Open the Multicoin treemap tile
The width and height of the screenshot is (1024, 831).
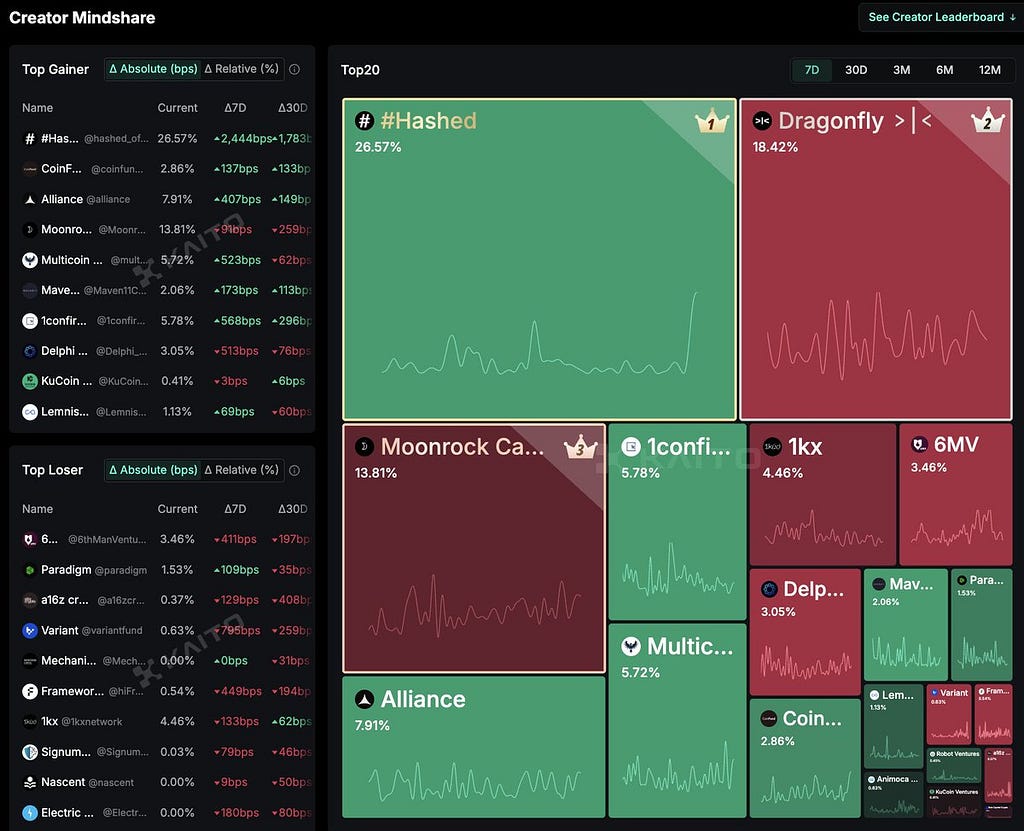click(677, 721)
